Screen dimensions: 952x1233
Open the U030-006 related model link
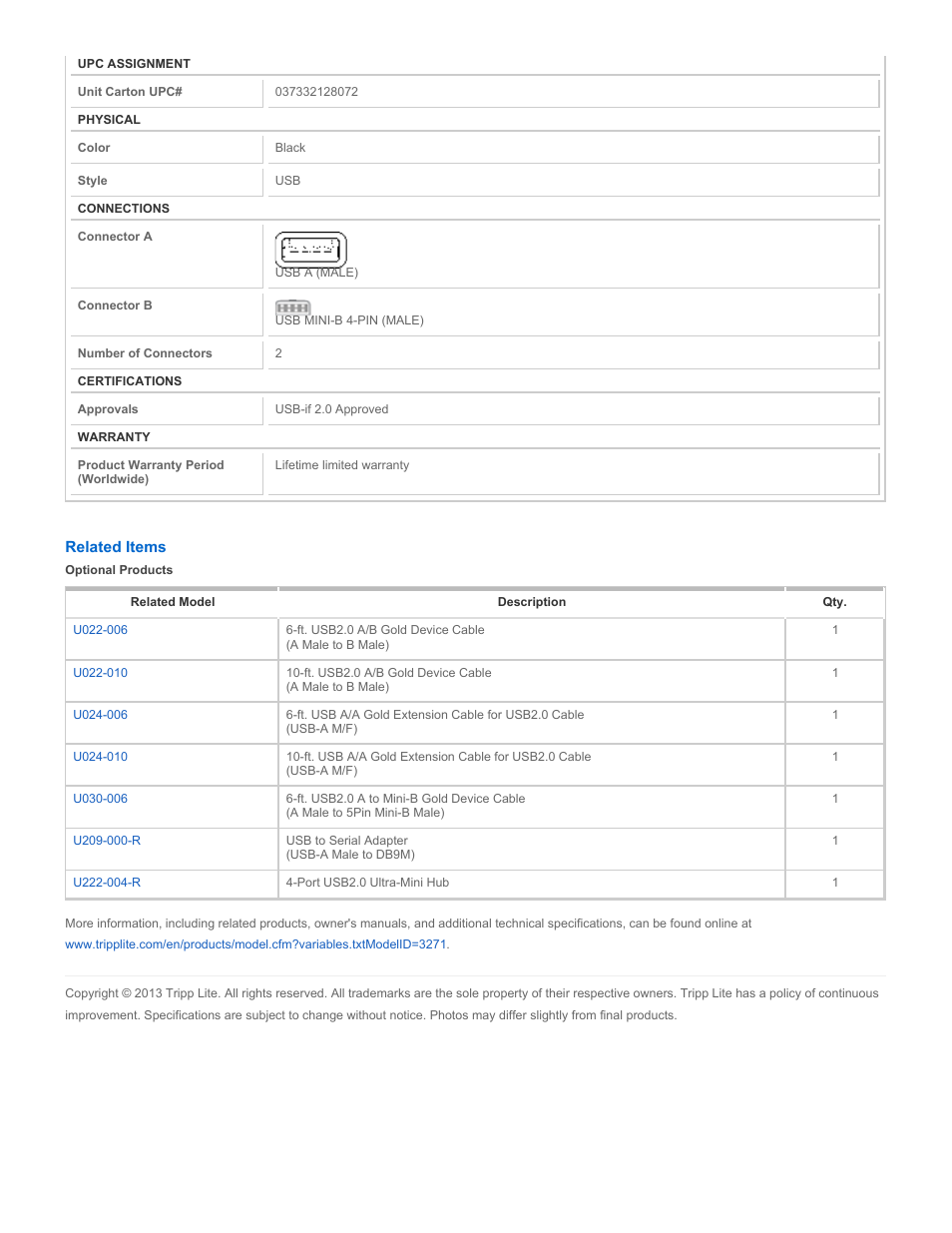(x=100, y=799)
